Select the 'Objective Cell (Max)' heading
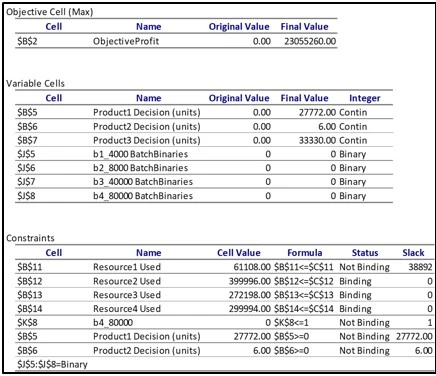Viewport: 436px width, 376px height. pos(50,12)
